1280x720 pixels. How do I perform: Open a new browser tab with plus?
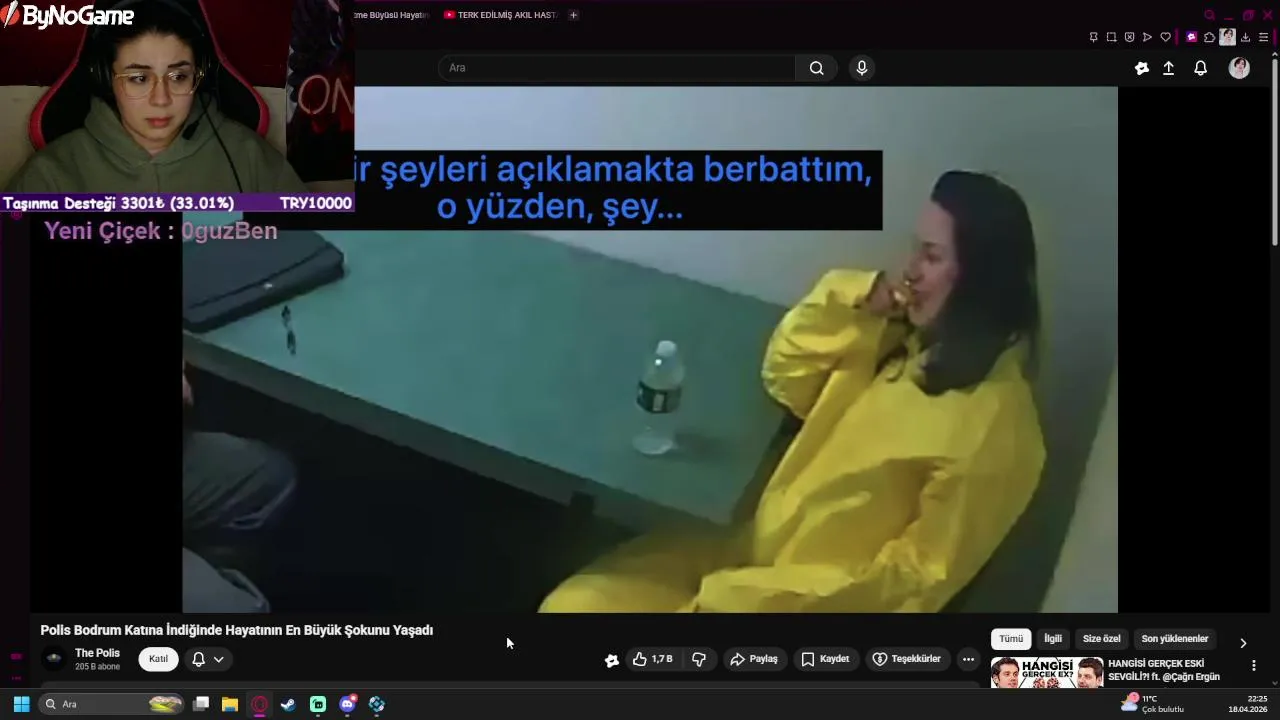(573, 15)
